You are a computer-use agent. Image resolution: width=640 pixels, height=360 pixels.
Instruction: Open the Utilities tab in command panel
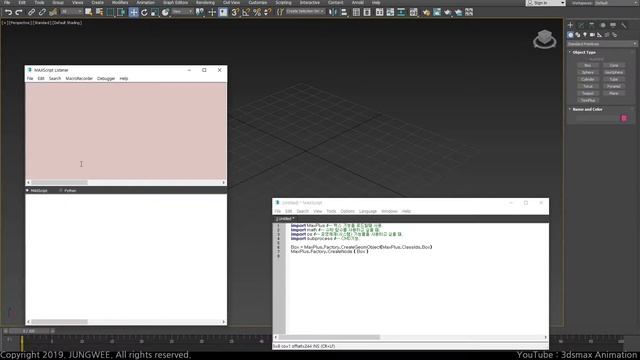pyautogui.click(x=624, y=25)
